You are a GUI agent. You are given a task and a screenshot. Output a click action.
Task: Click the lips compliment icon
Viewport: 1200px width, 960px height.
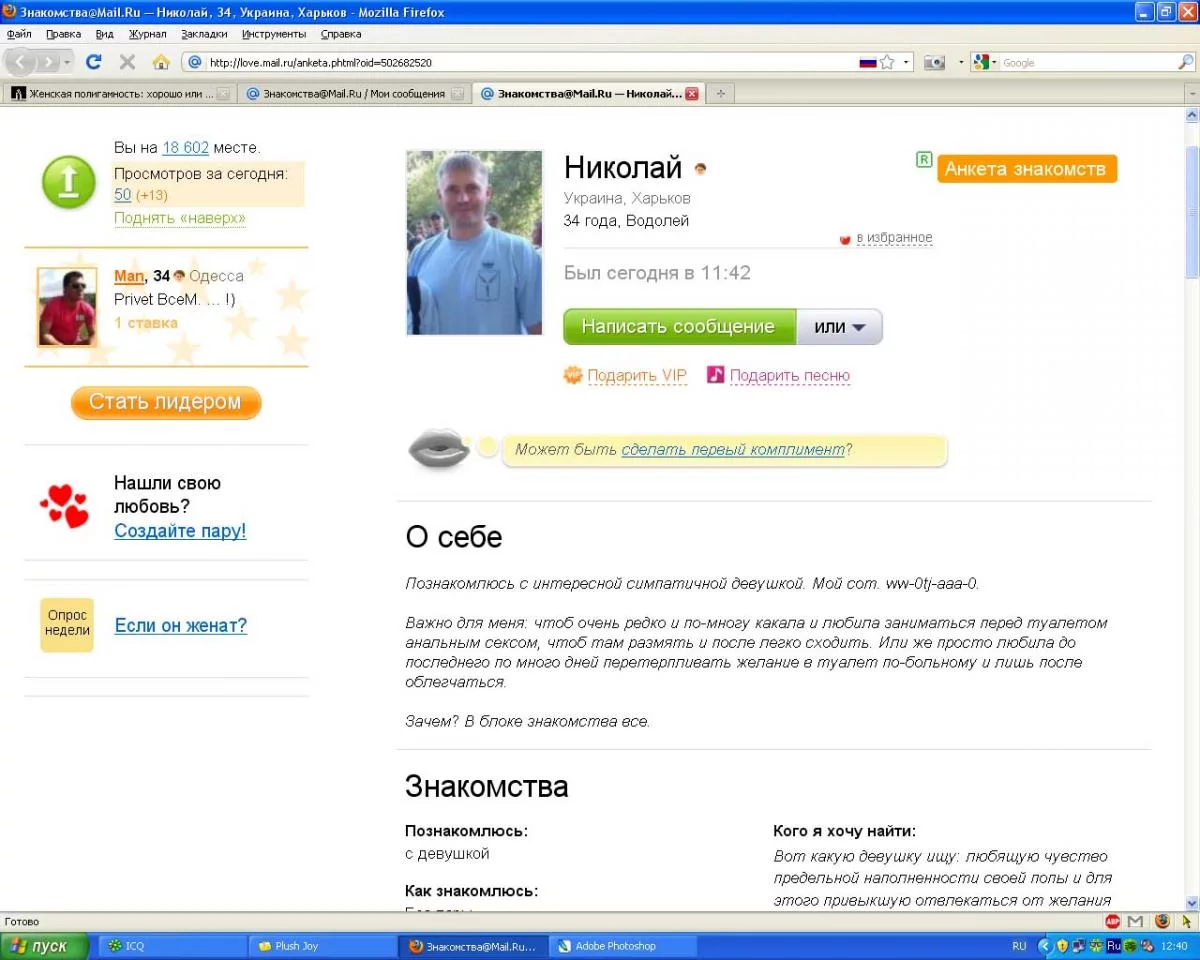[438, 449]
